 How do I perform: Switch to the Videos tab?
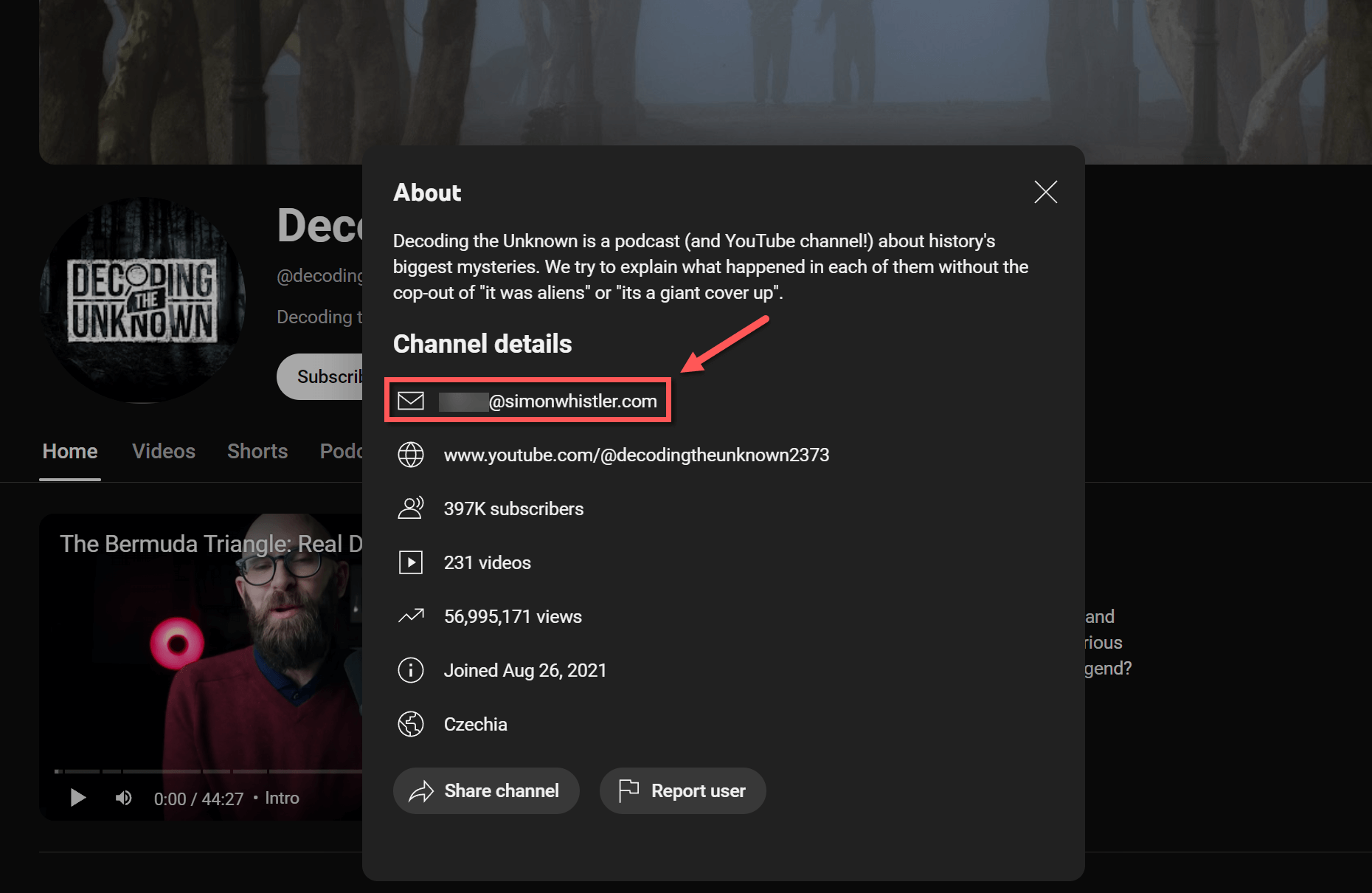click(x=163, y=451)
